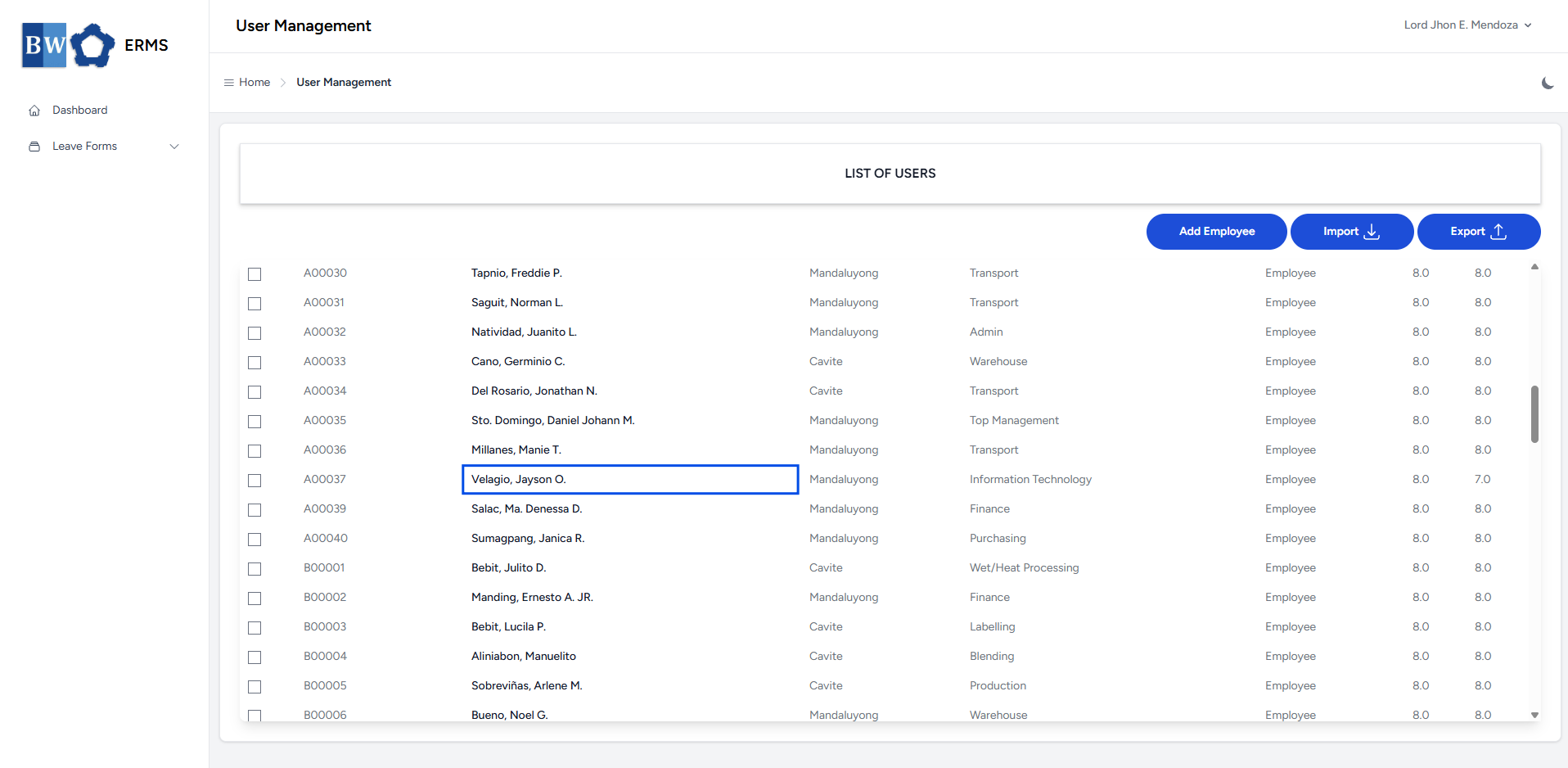Click the Import button
Viewport: 1568px width, 768px height.
(1352, 232)
